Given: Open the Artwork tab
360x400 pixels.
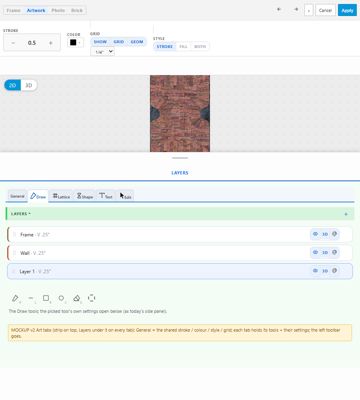Looking at the screenshot, I should tap(36, 10).
